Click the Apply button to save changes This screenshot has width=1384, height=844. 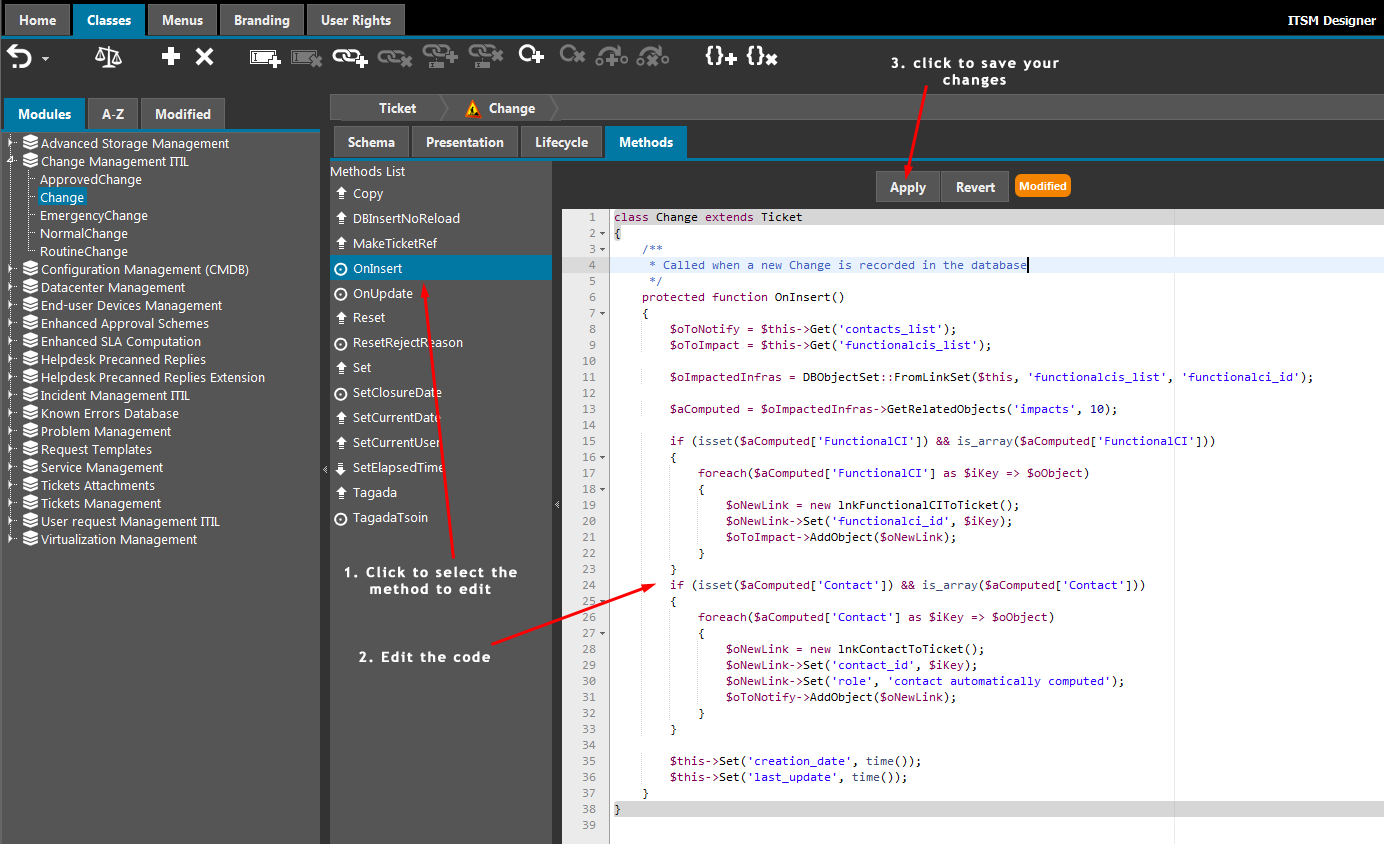pyautogui.click(x=907, y=186)
